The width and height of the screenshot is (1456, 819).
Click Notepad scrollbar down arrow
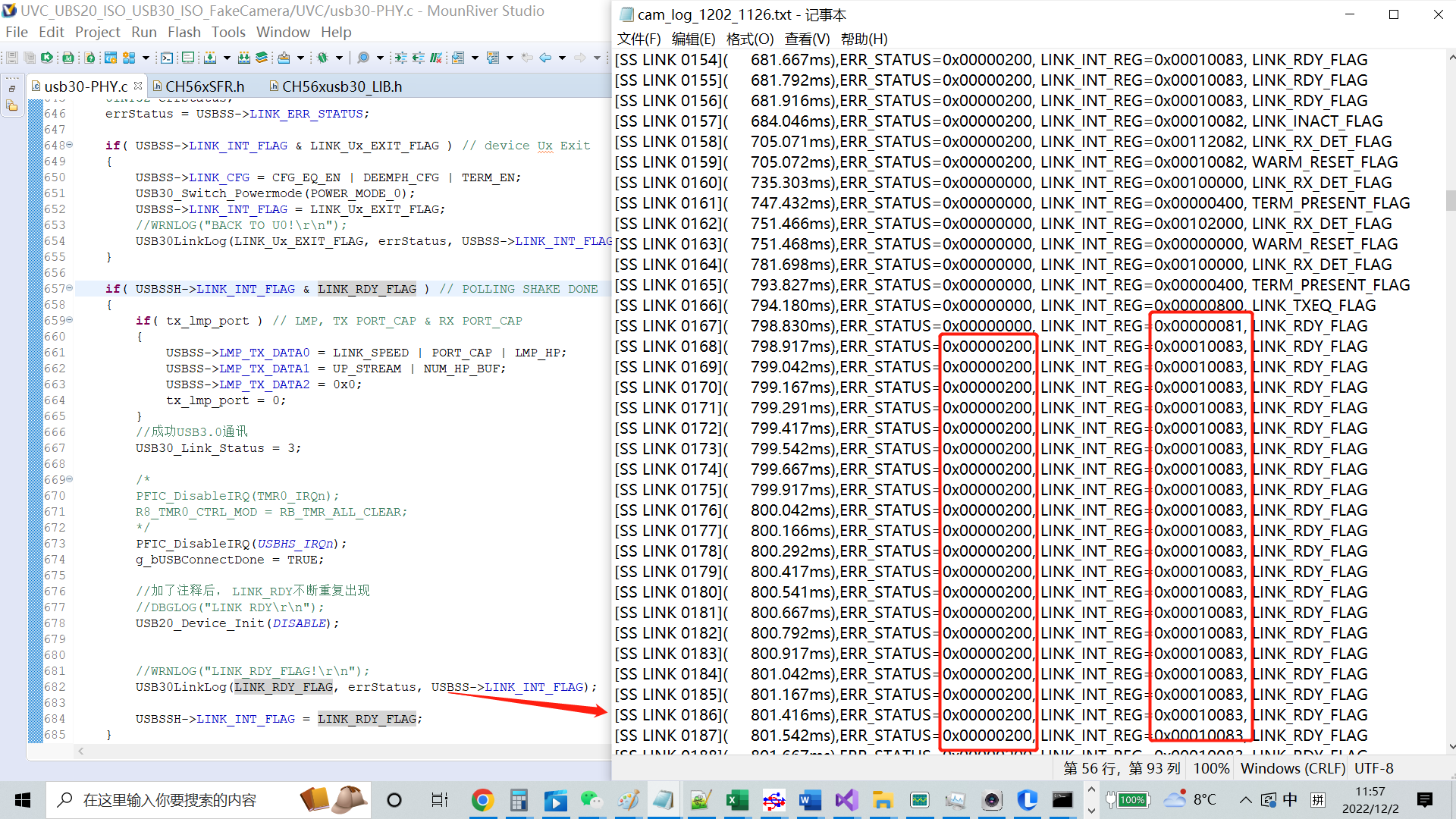(1451, 746)
